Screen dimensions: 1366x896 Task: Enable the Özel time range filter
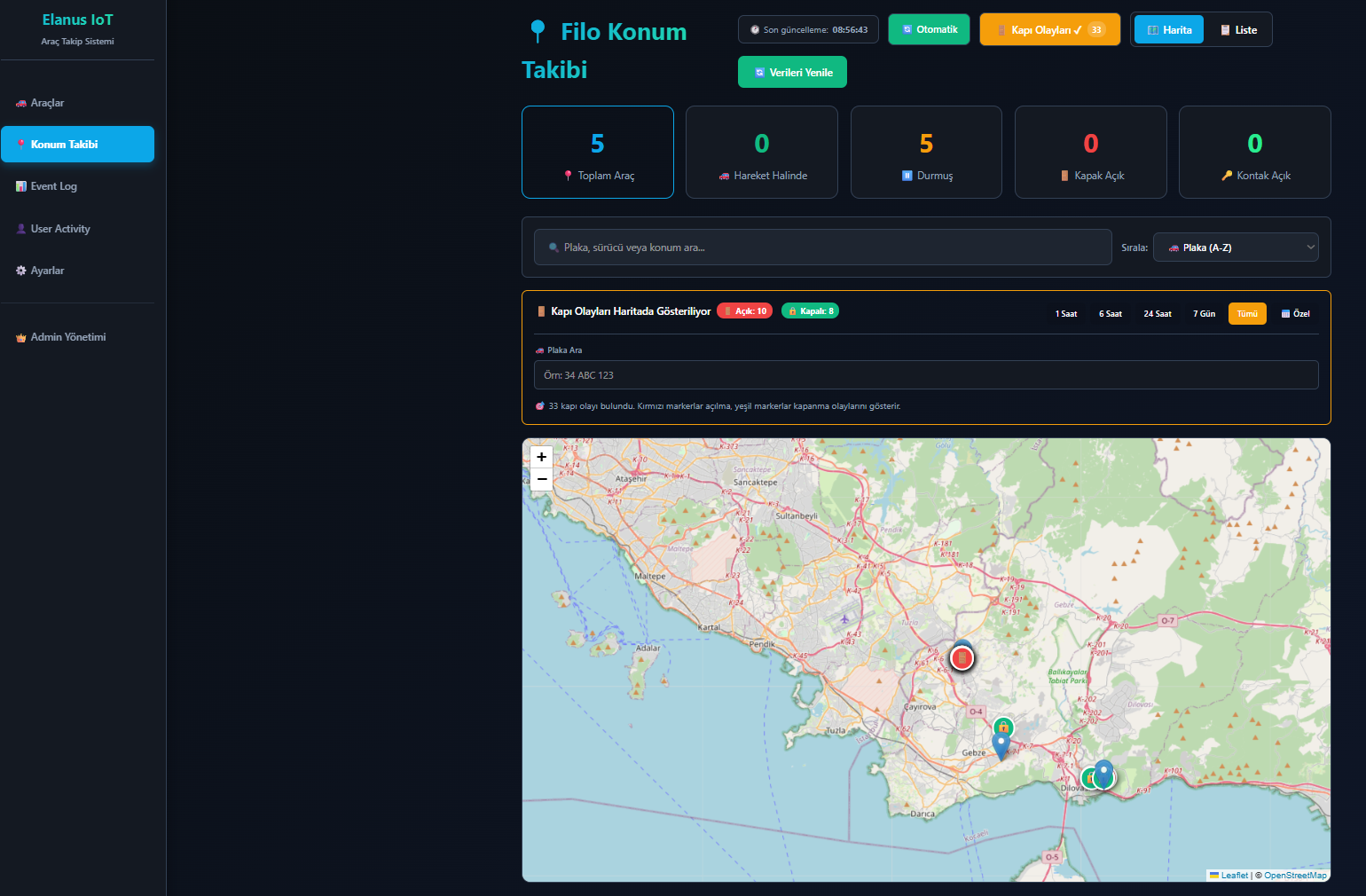1294,313
